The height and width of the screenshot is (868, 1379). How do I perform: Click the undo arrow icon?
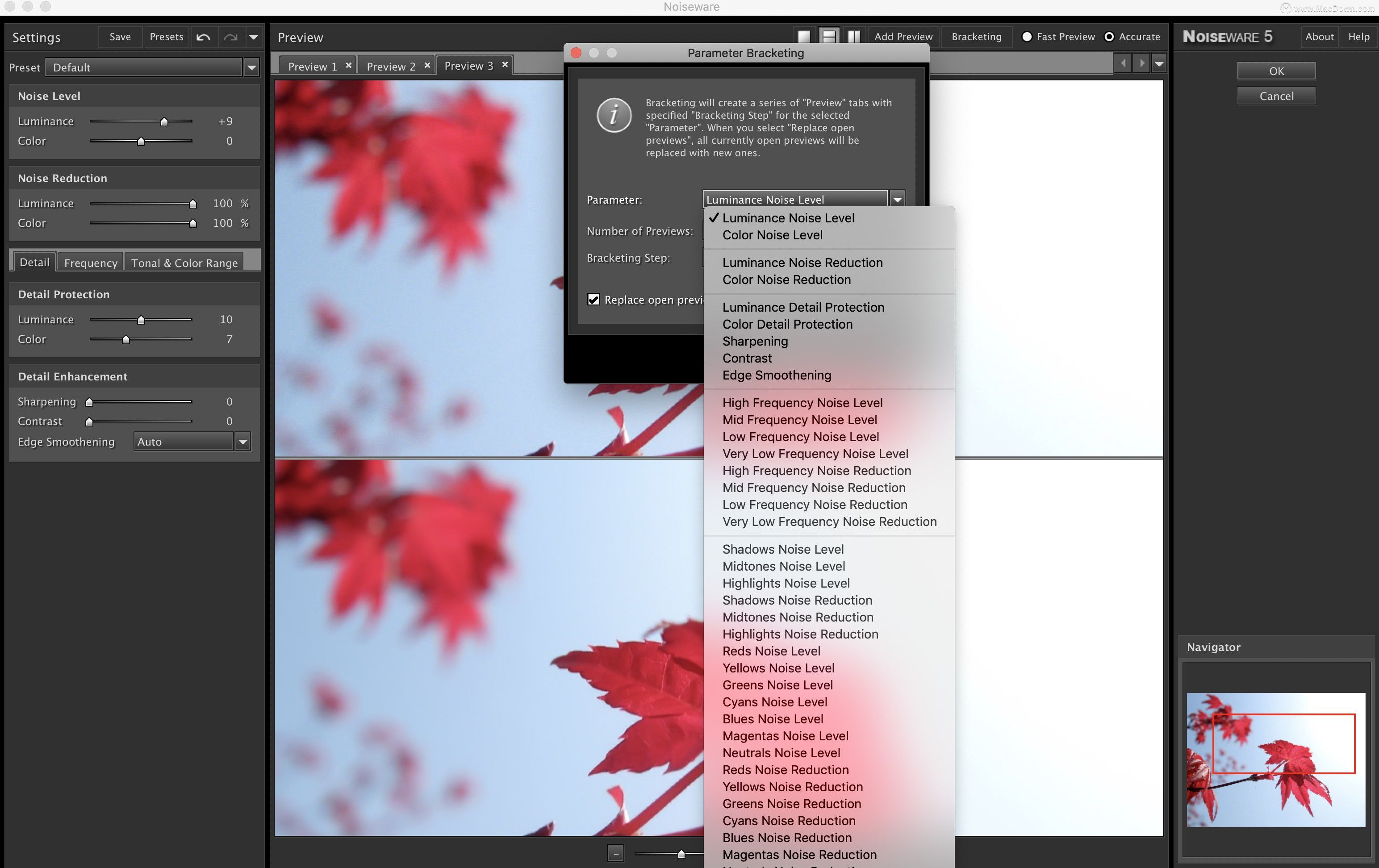[x=203, y=37]
